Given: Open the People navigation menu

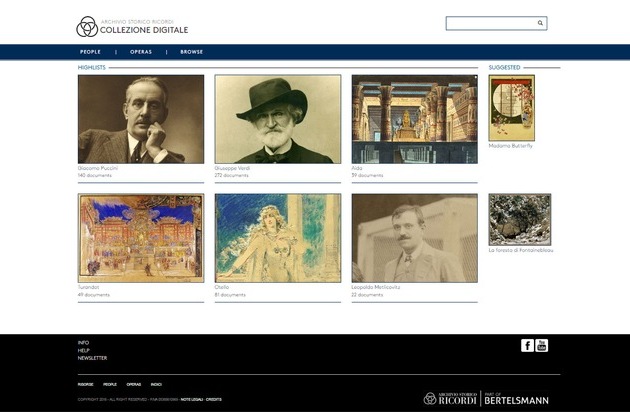Looking at the screenshot, I should [x=90, y=51].
